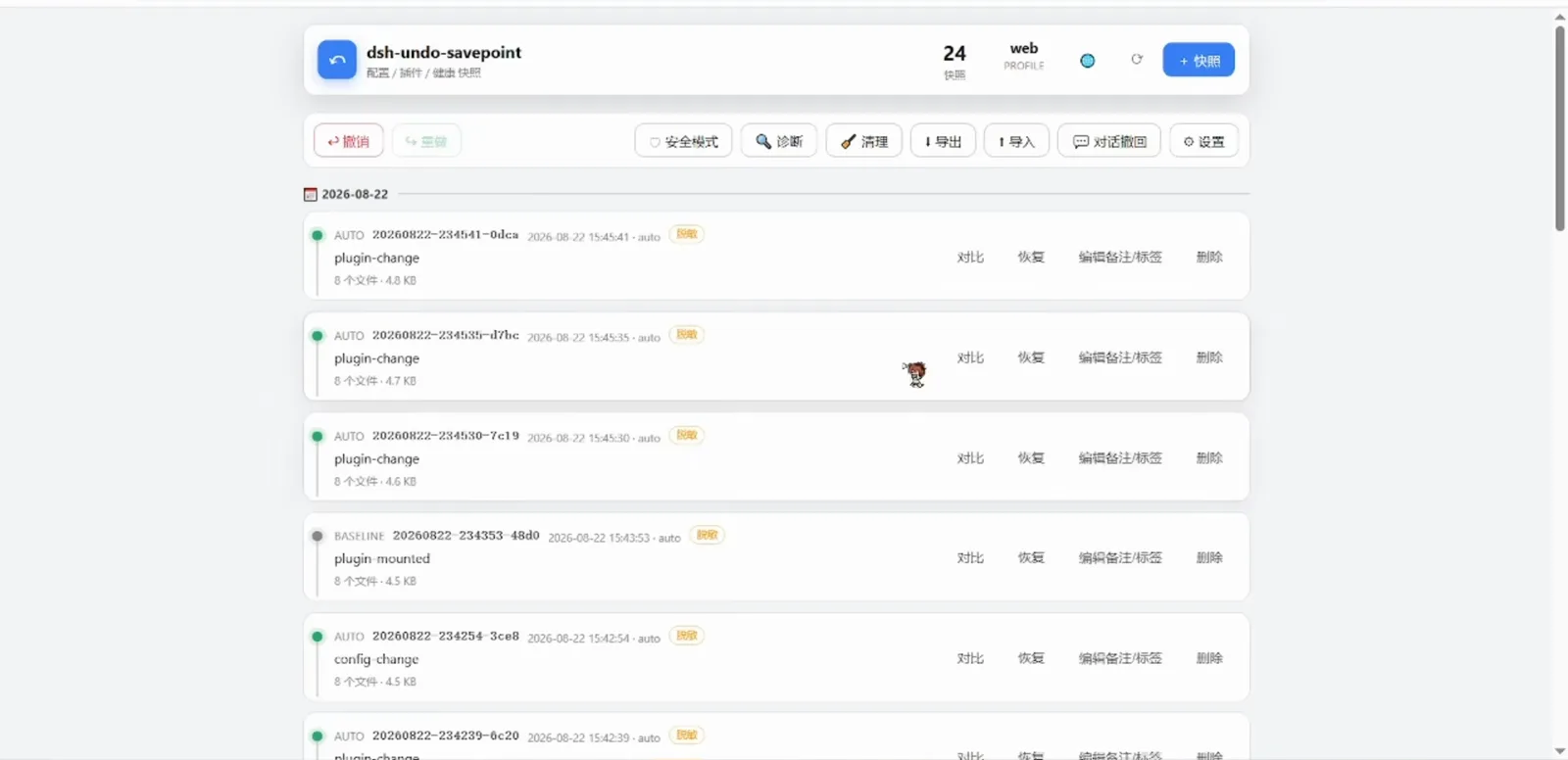Delete (删除) config-change snapshot 234254-3ce8
The height and width of the screenshot is (760, 1568).
coord(1209,658)
